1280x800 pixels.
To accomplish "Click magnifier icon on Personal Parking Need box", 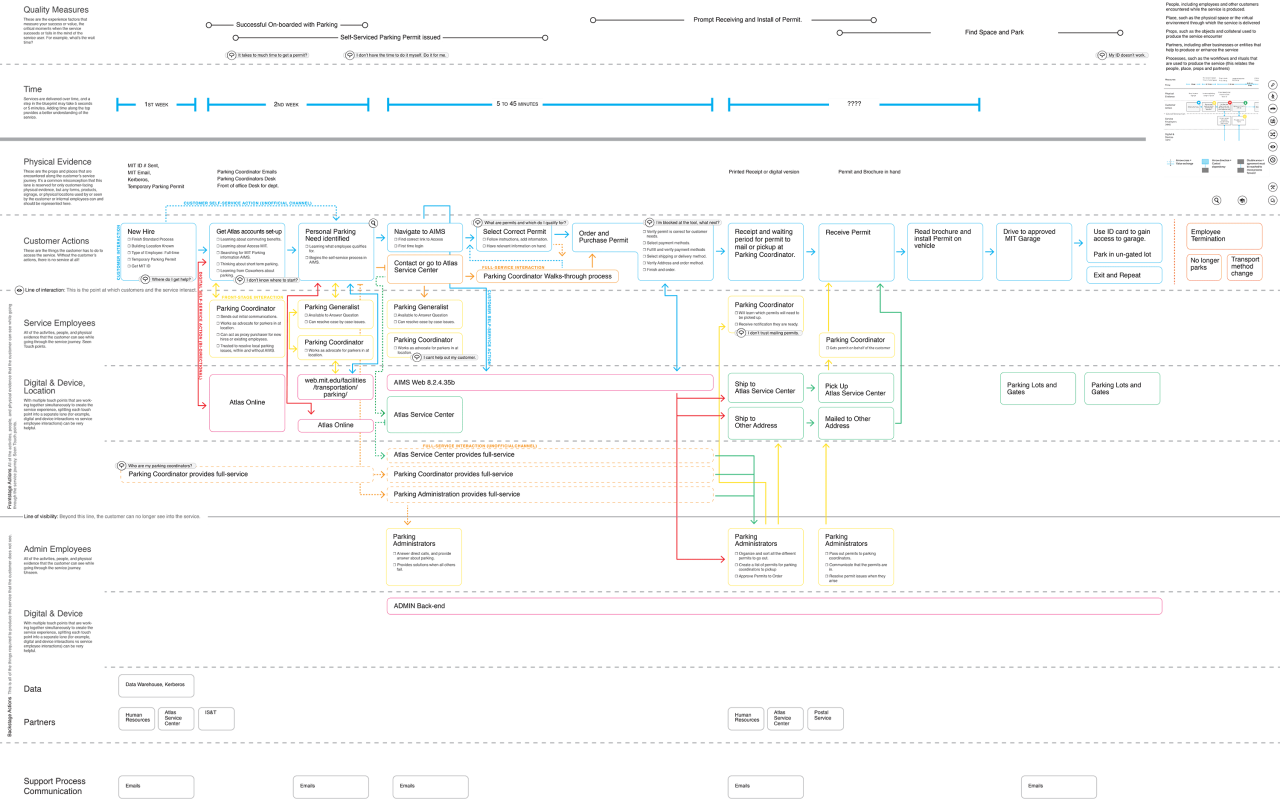I will coord(372,225).
